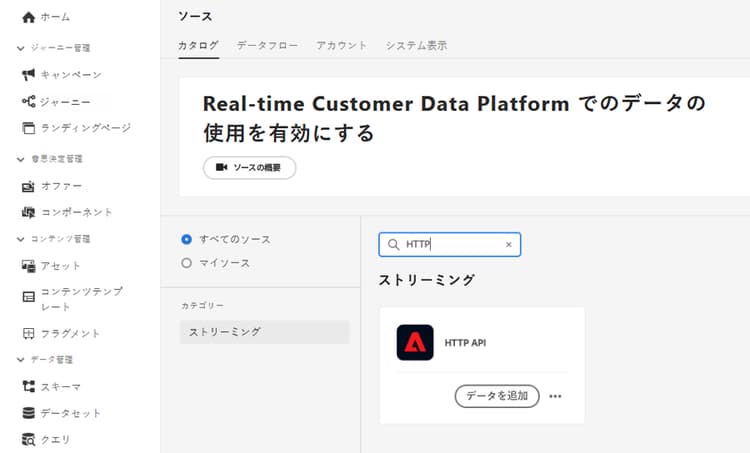Collapse the ジャーニー管理 section
Screen dimensions: 750x453
tap(21, 48)
